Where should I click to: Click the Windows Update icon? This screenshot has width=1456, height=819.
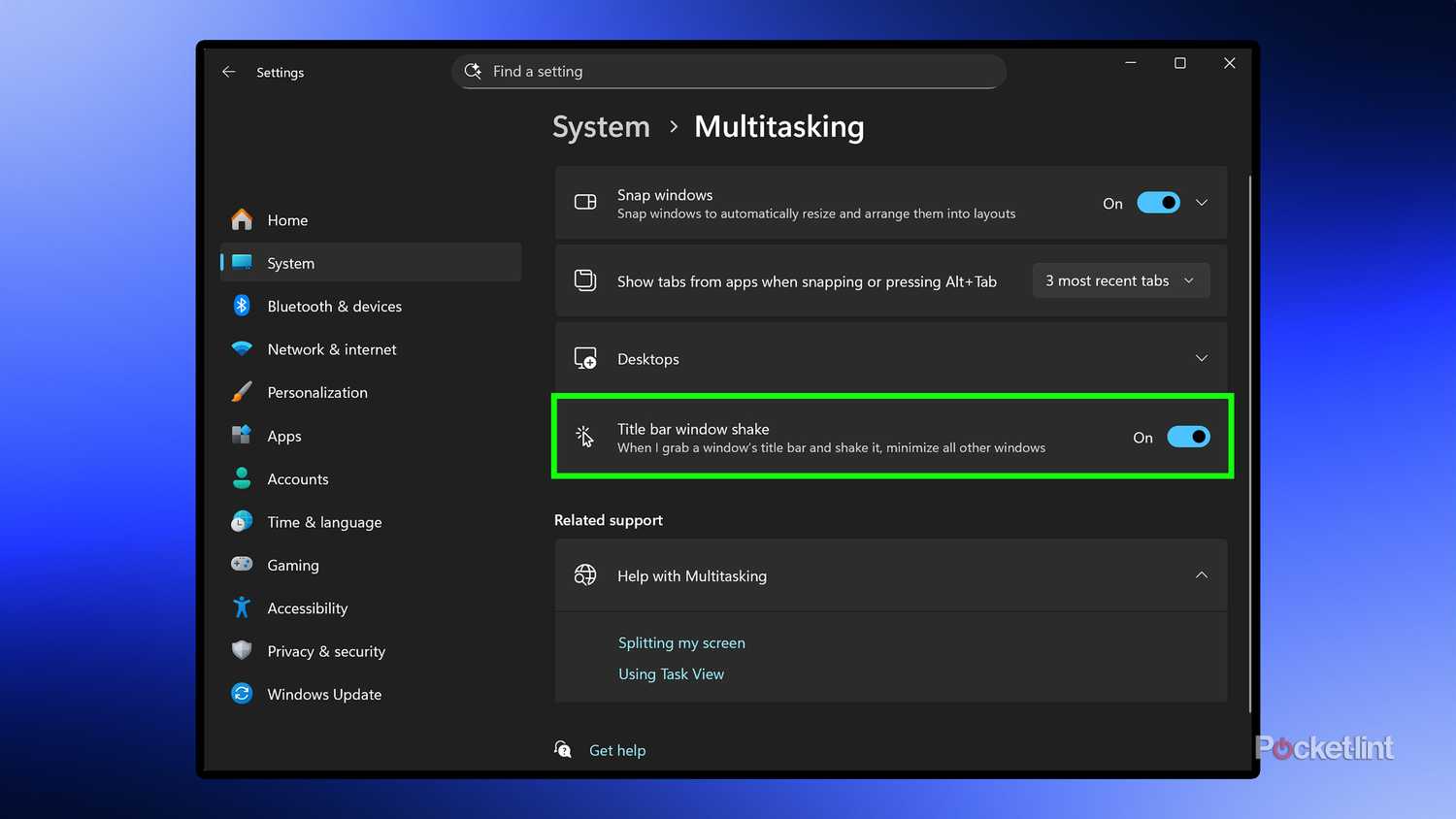pyautogui.click(x=241, y=693)
